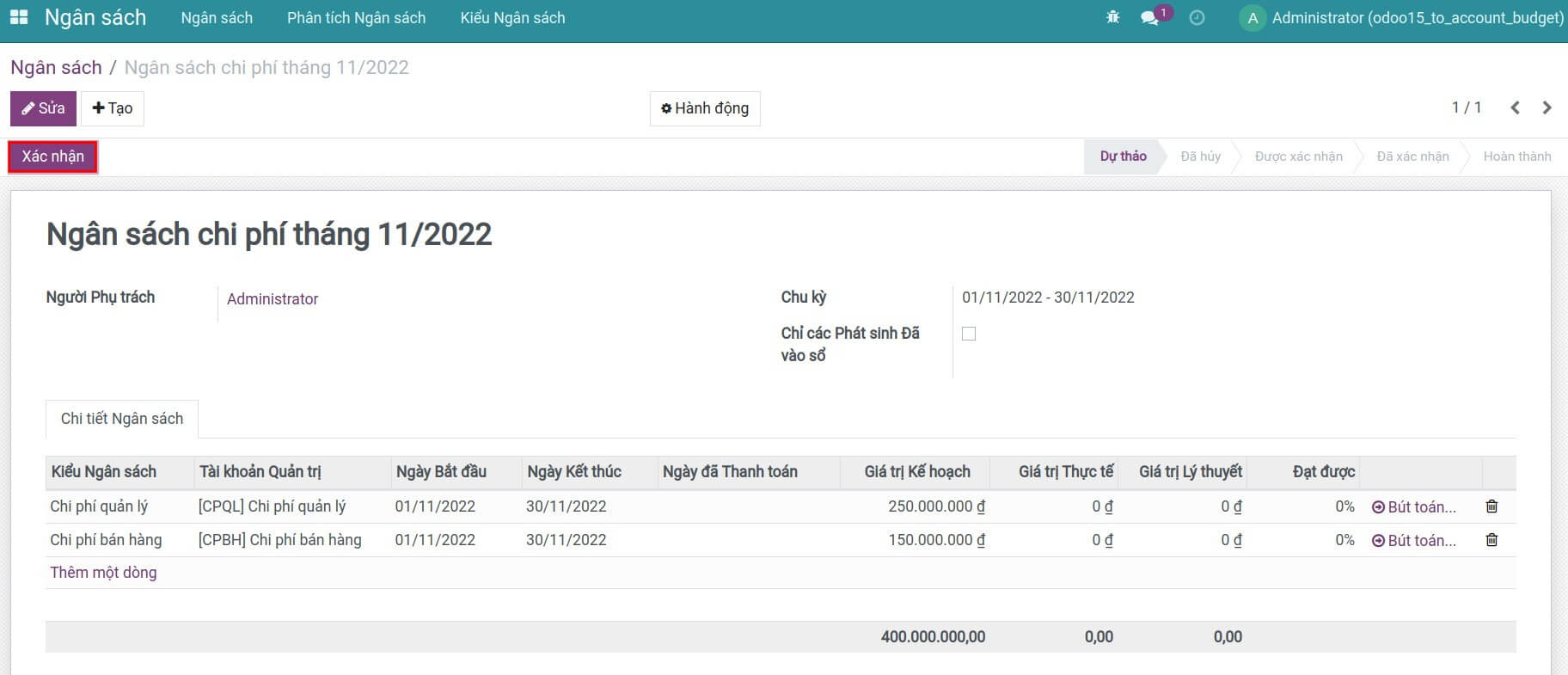This screenshot has width=1568, height=675.
Task: Go to previous record arrow
Action: click(x=1515, y=107)
